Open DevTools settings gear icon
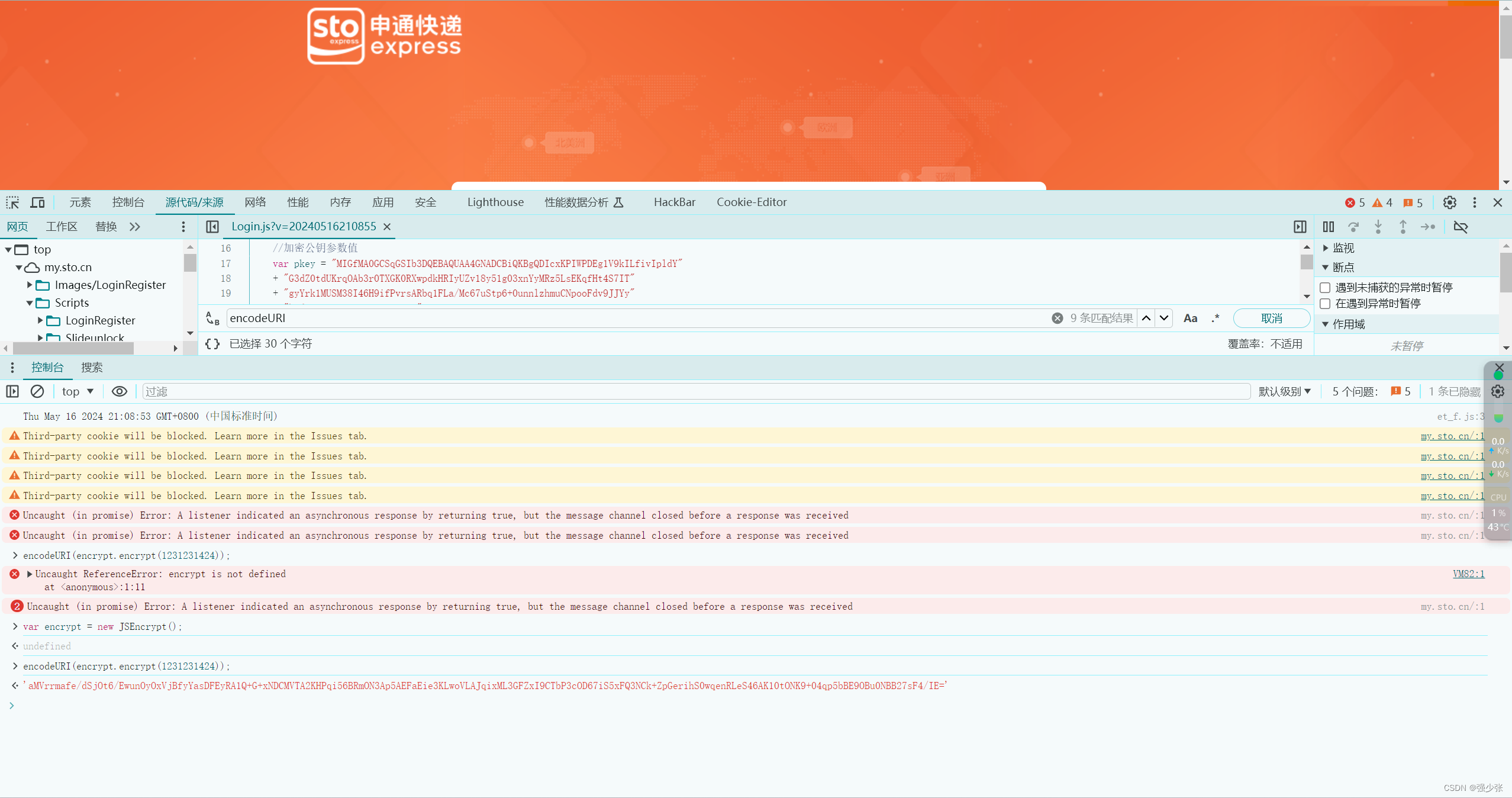1512x798 pixels. click(1449, 202)
